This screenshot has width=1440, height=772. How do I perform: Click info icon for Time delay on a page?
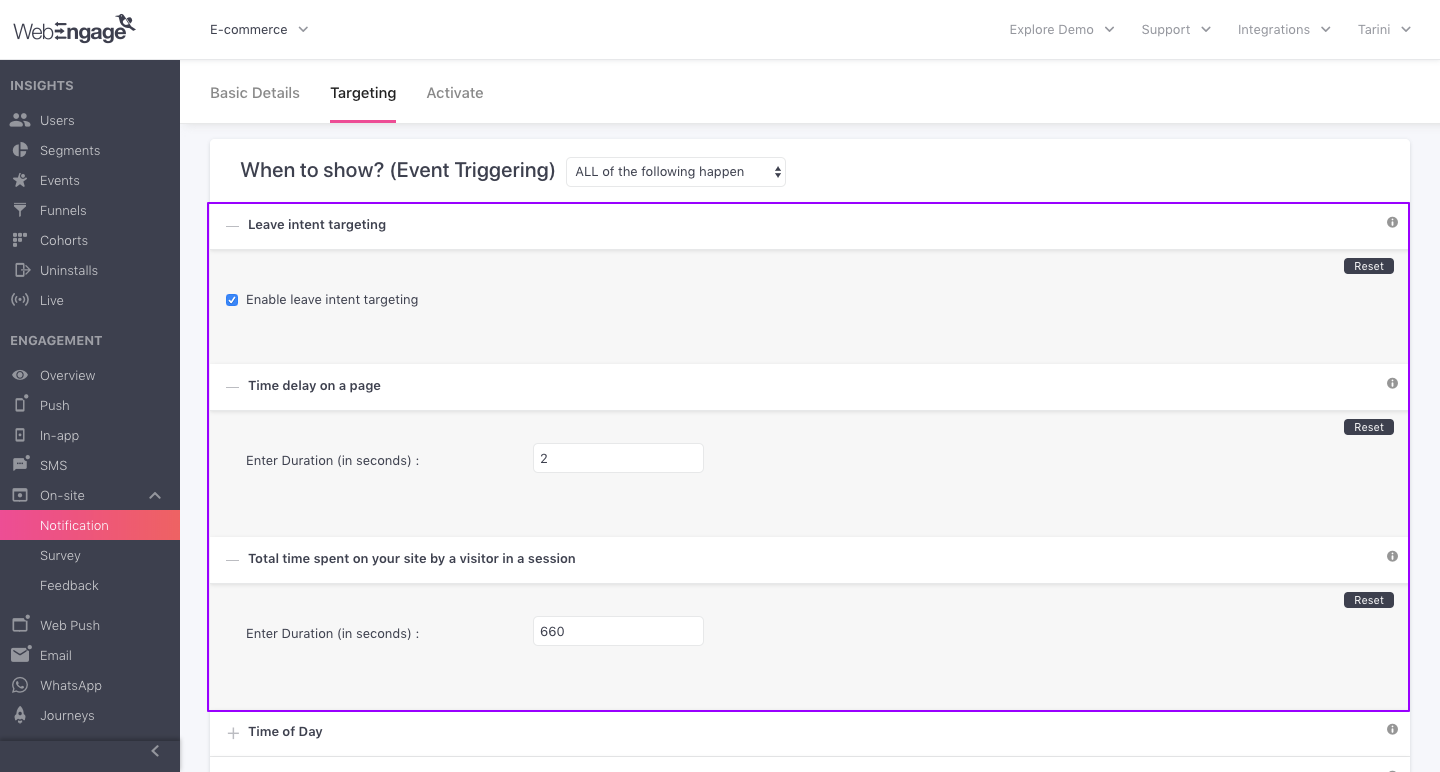1392,383
